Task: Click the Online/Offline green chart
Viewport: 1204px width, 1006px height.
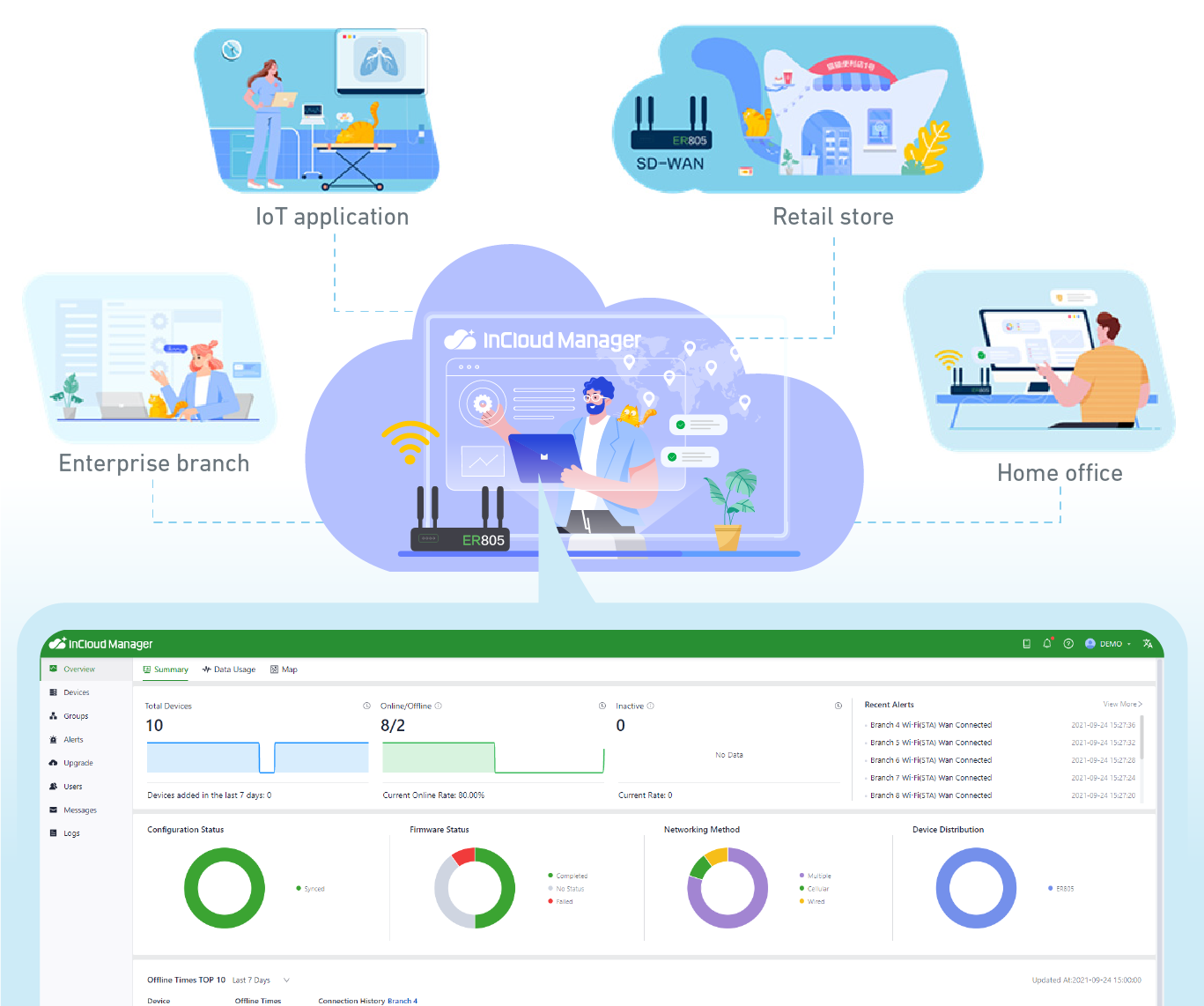Action: [493, 758]
